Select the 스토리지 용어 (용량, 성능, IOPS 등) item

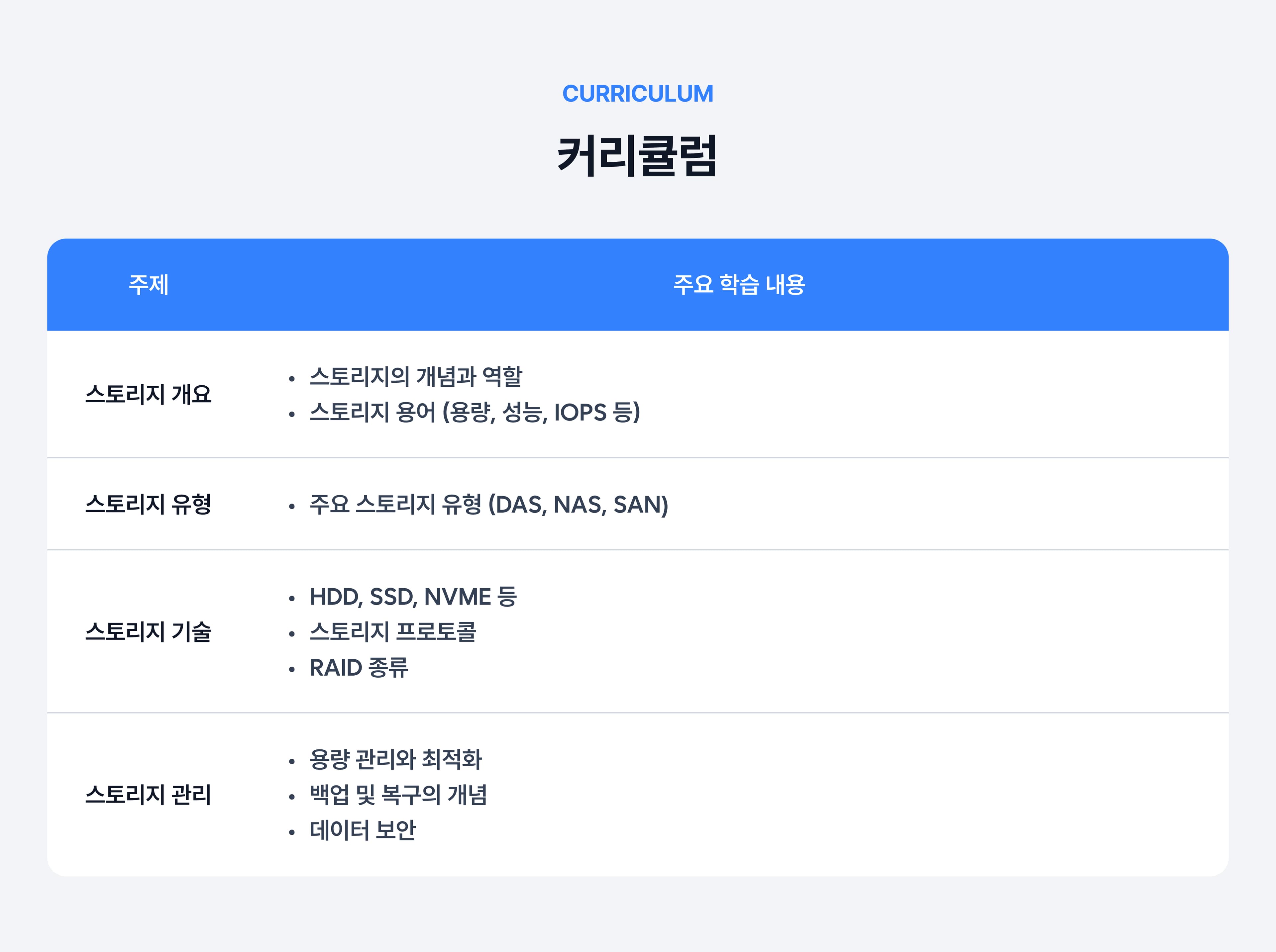[x=475, y=413]
